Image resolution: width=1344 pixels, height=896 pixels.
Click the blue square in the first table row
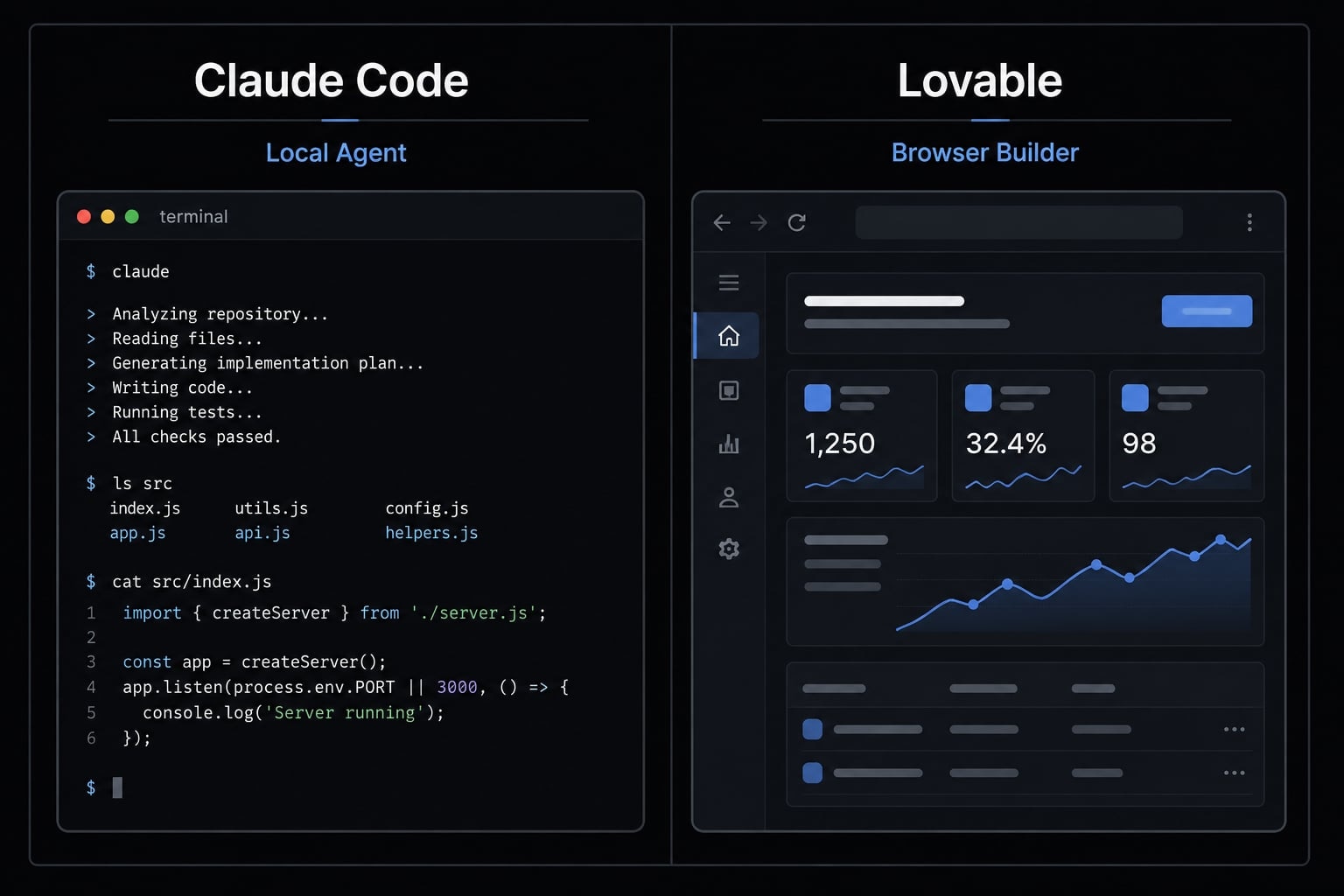[812, 729]
